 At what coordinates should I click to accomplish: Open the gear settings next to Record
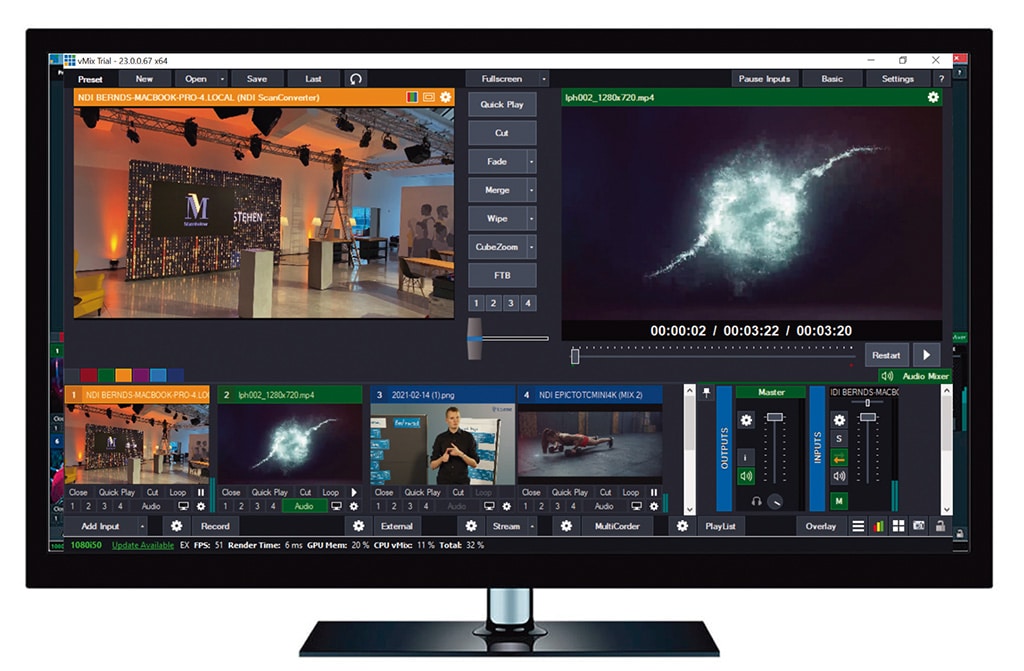pos(177,526)
